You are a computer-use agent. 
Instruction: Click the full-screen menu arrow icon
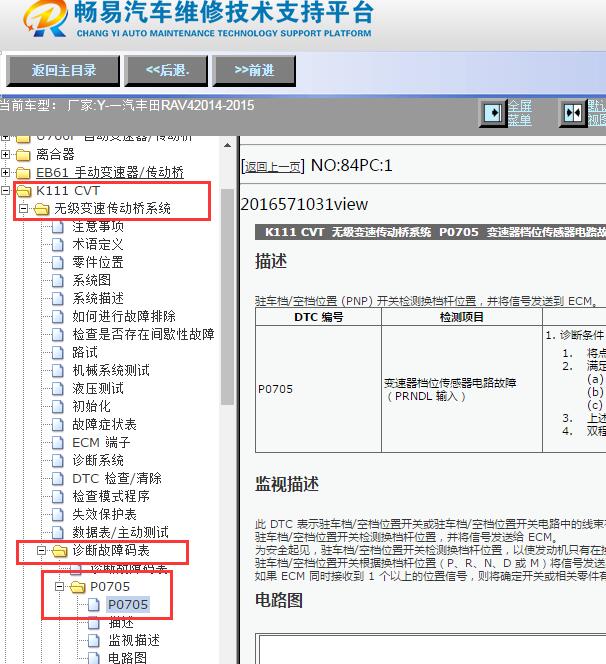tap(493, 113)
